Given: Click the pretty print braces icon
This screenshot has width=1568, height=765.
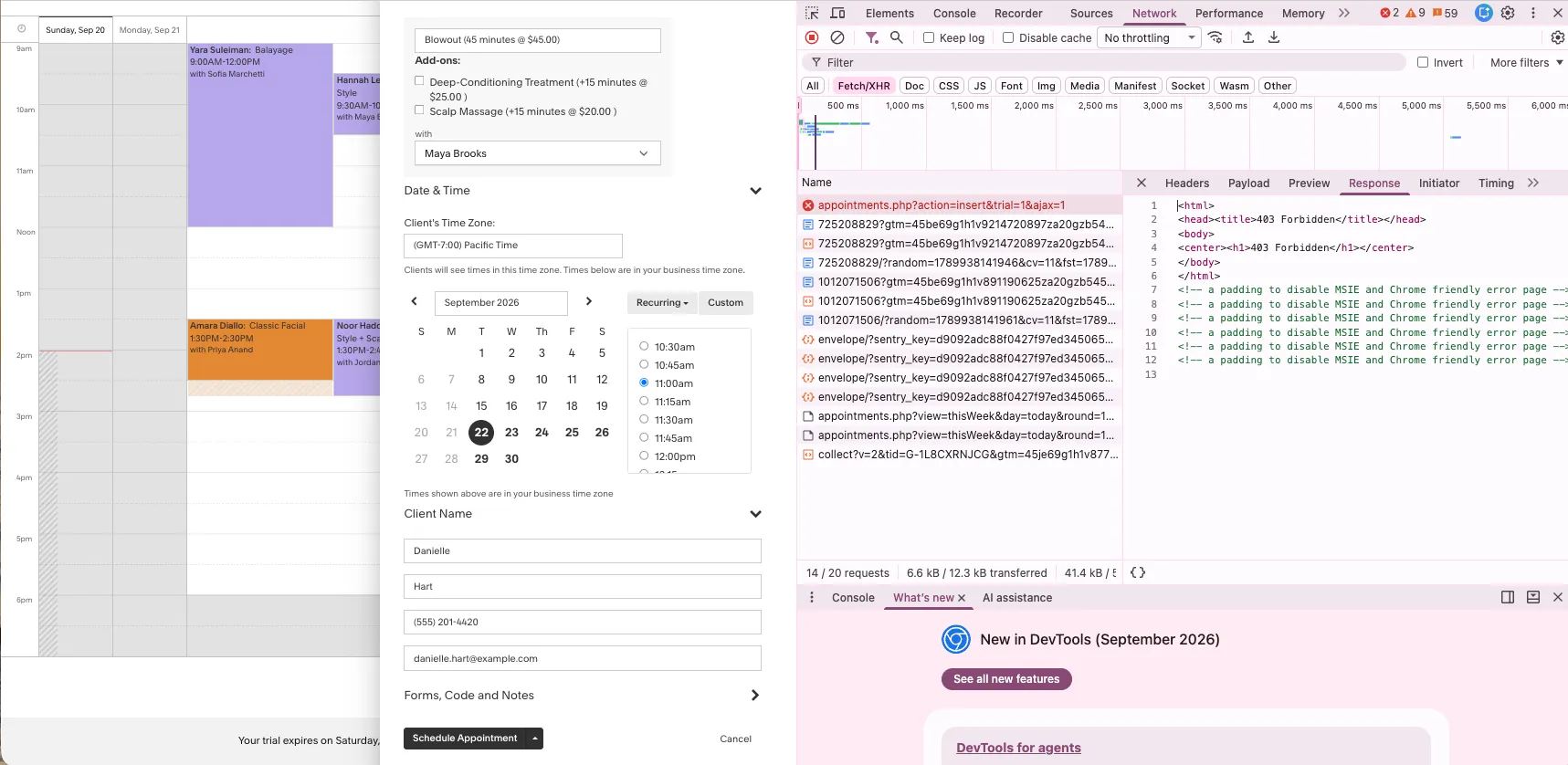Looking at the screenshot, I should 1138,572.
